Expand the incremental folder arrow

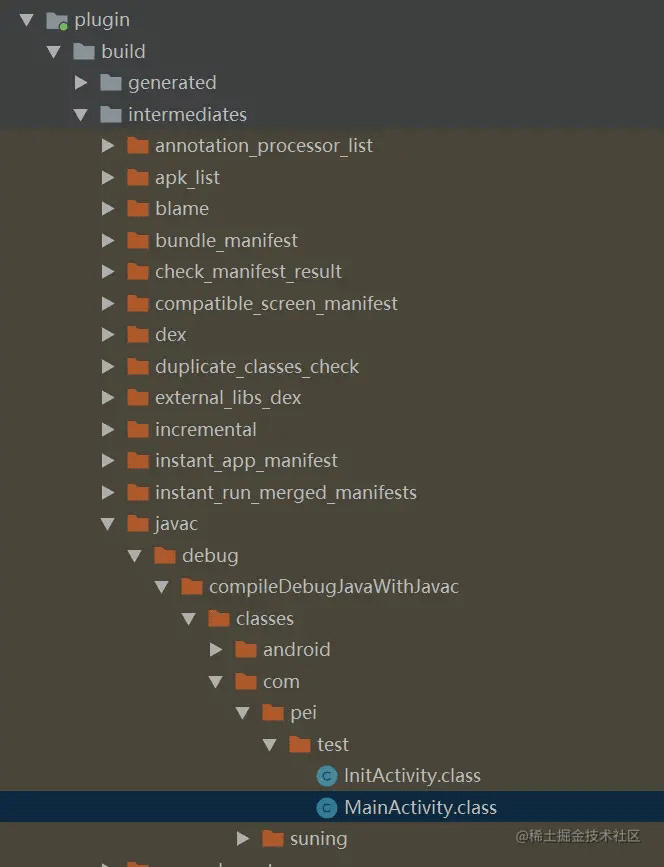108,430
